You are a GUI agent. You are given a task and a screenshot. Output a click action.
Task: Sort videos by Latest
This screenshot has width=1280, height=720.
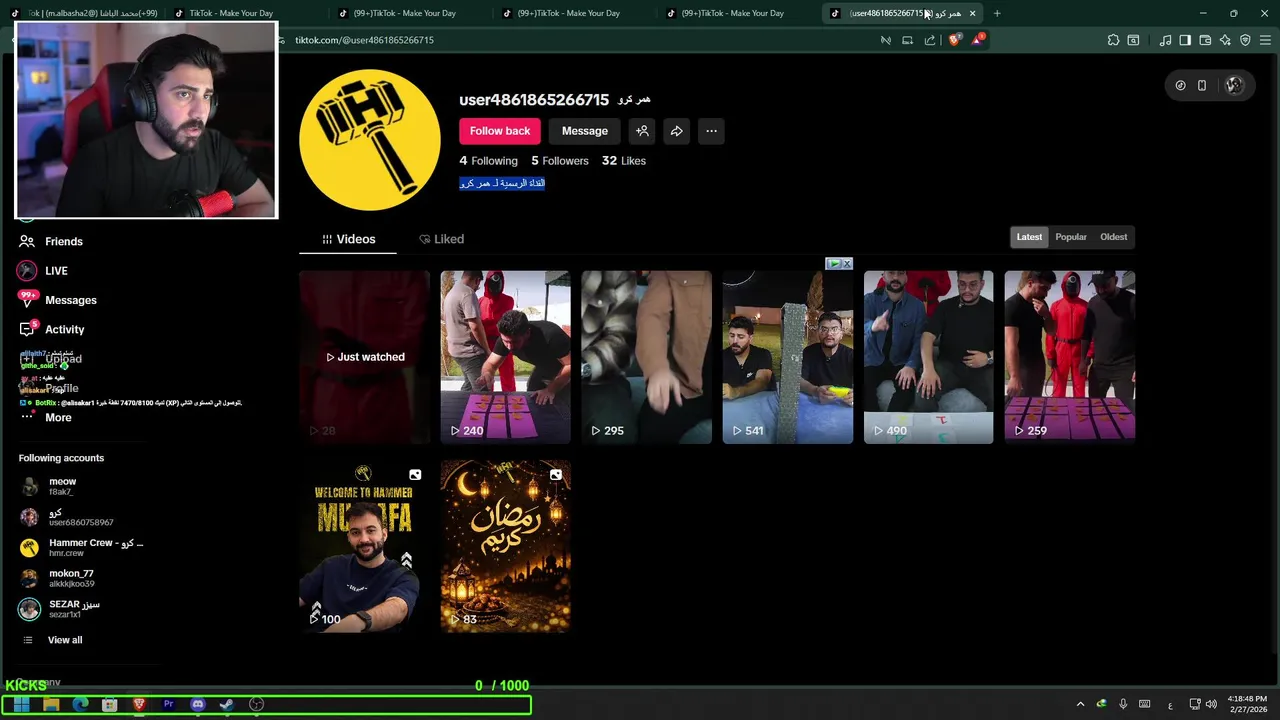(1029, 237)
